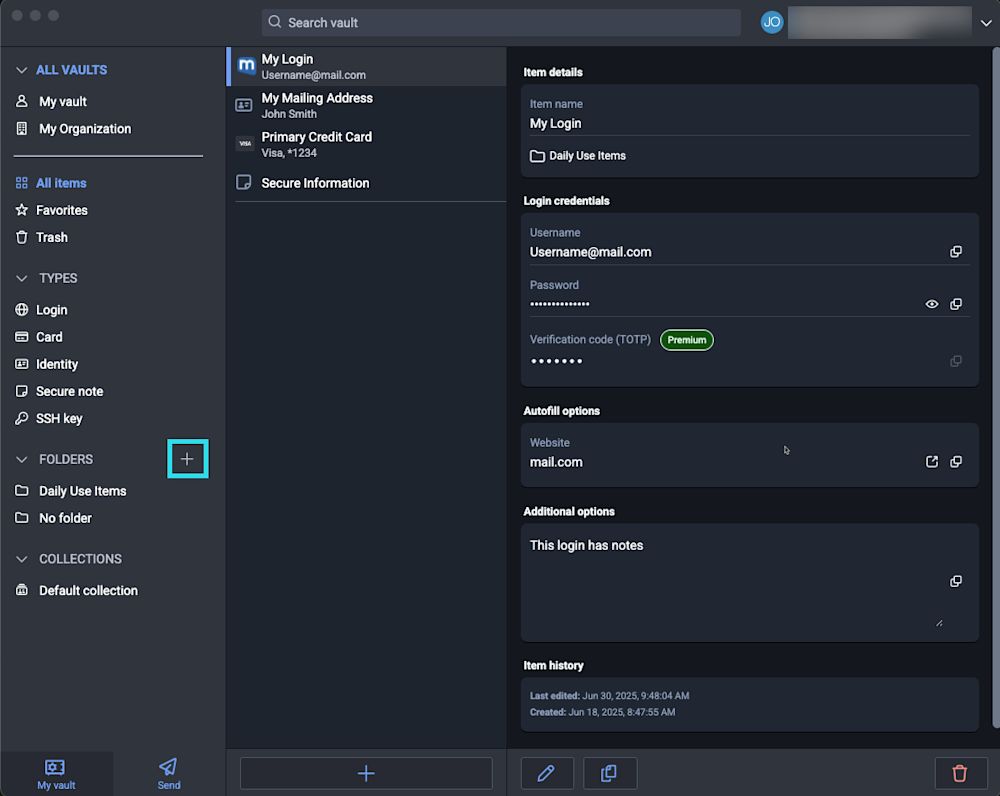Copy the login notes text
Screen dimensions: 1000x796
tap(955, 581)
